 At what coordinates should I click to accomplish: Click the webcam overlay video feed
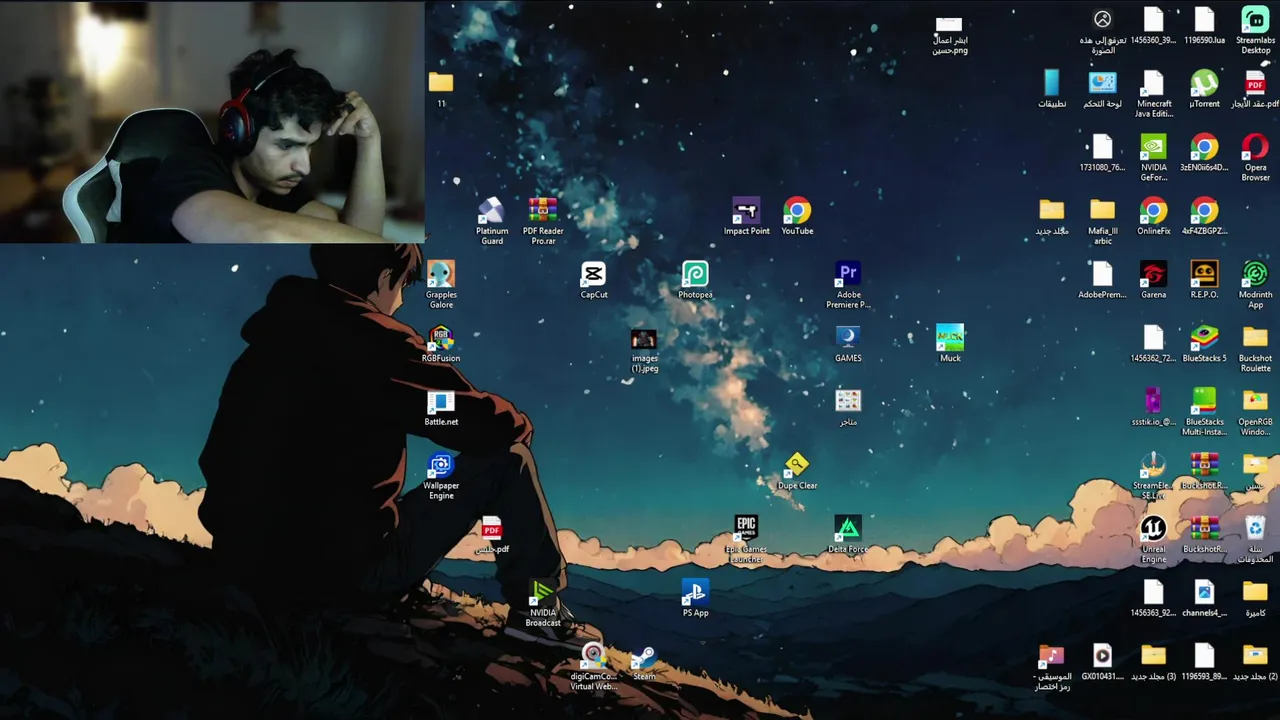click(x=212, y=121)
